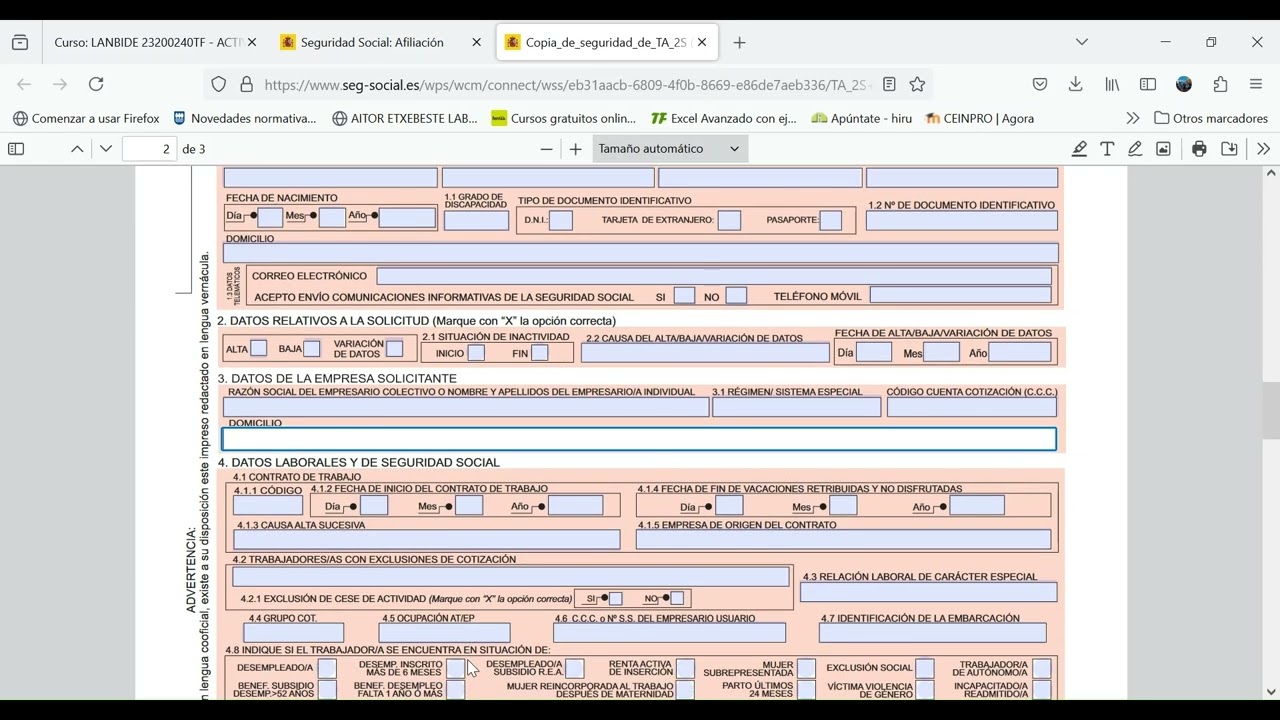Open Firefox application menu
1280x720 pixels.
coord(1256,84)
